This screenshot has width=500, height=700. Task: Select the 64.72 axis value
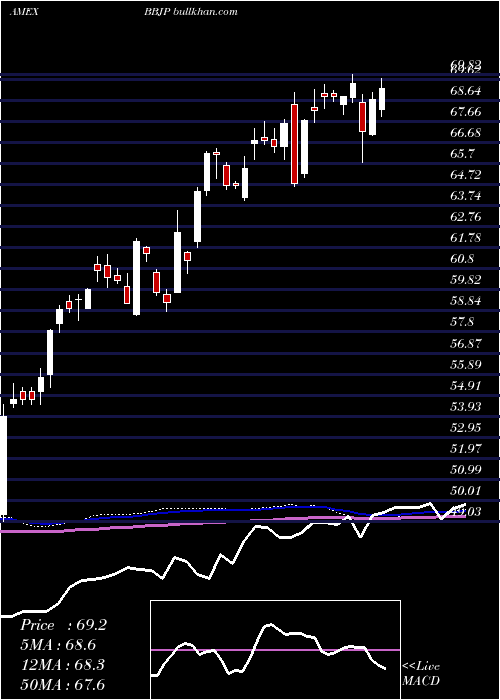point(466,175)
